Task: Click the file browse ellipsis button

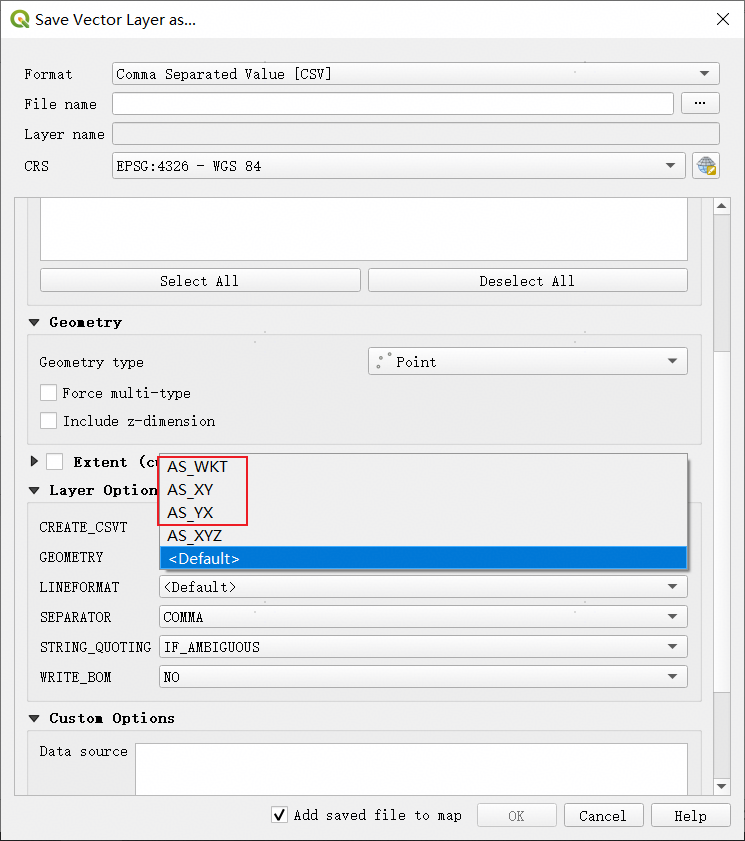Action: [x=700, y=103]
